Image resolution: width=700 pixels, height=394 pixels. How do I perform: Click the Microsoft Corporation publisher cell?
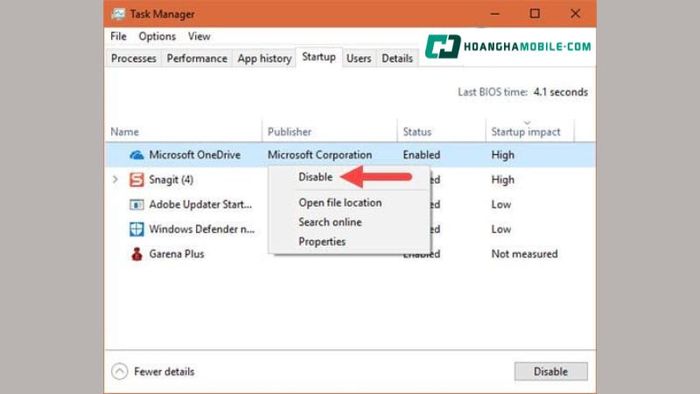point(320,155)
